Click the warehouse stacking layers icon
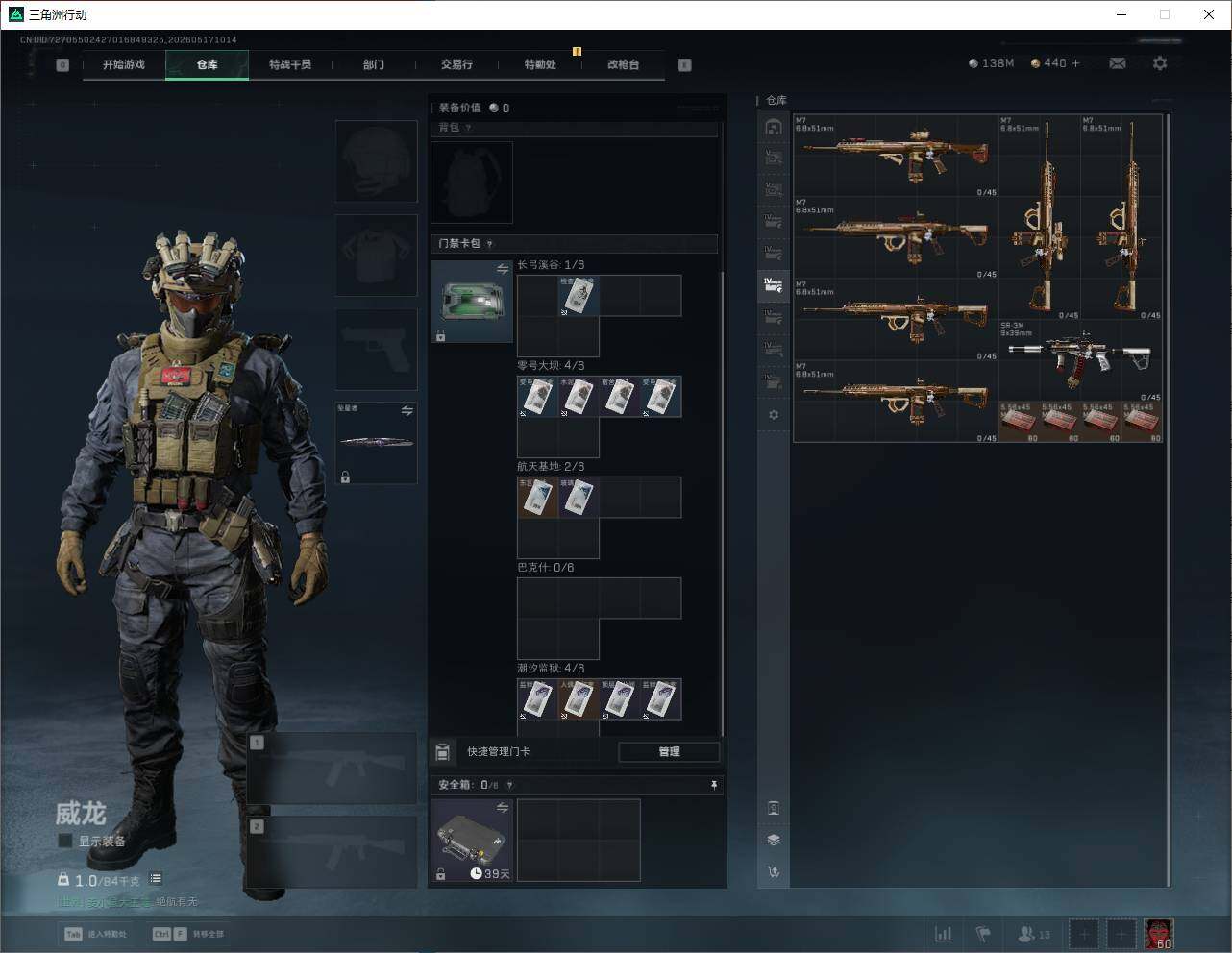 coord(774,840)
